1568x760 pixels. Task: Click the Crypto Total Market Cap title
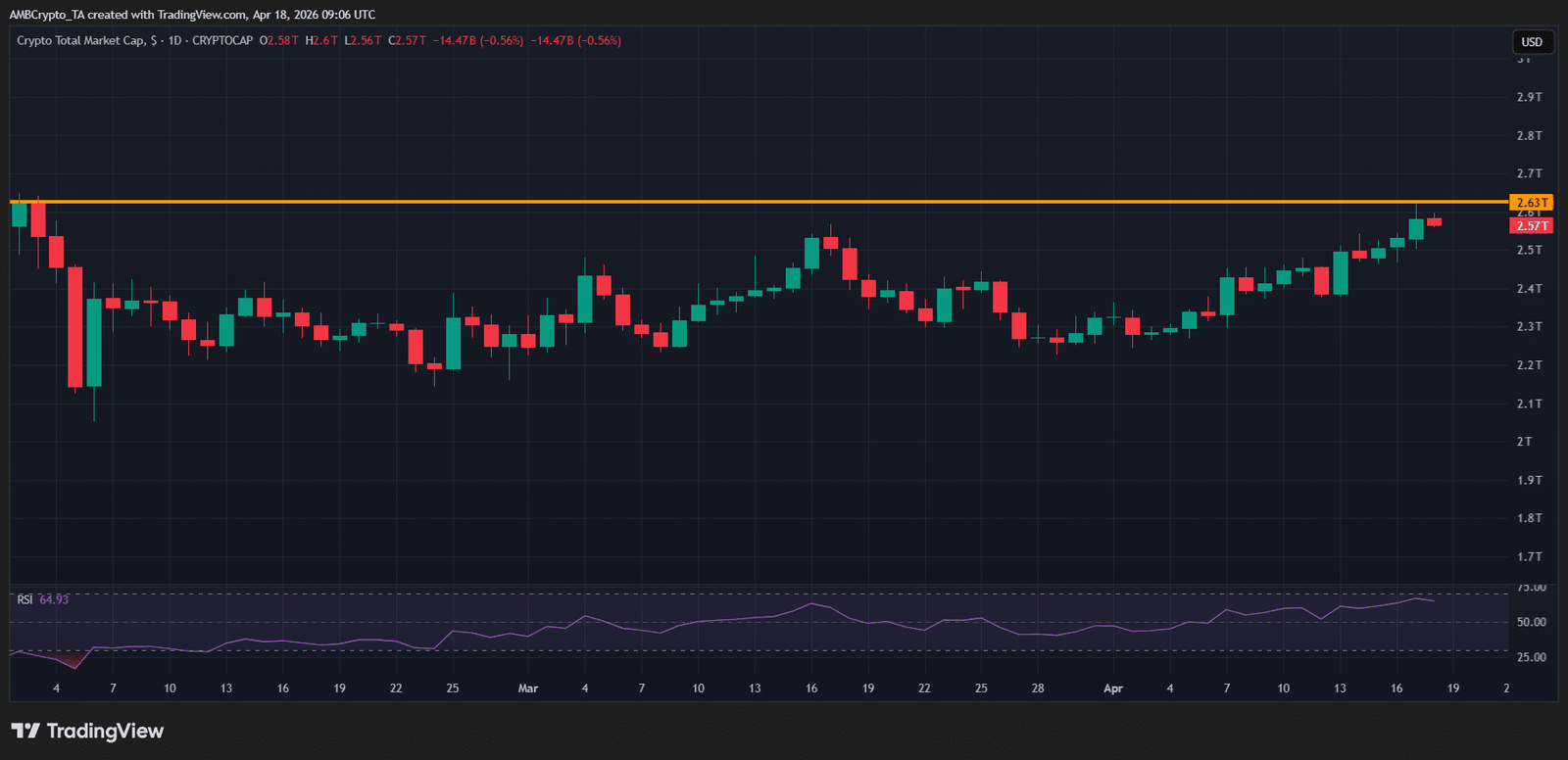[x=81, y=41]
